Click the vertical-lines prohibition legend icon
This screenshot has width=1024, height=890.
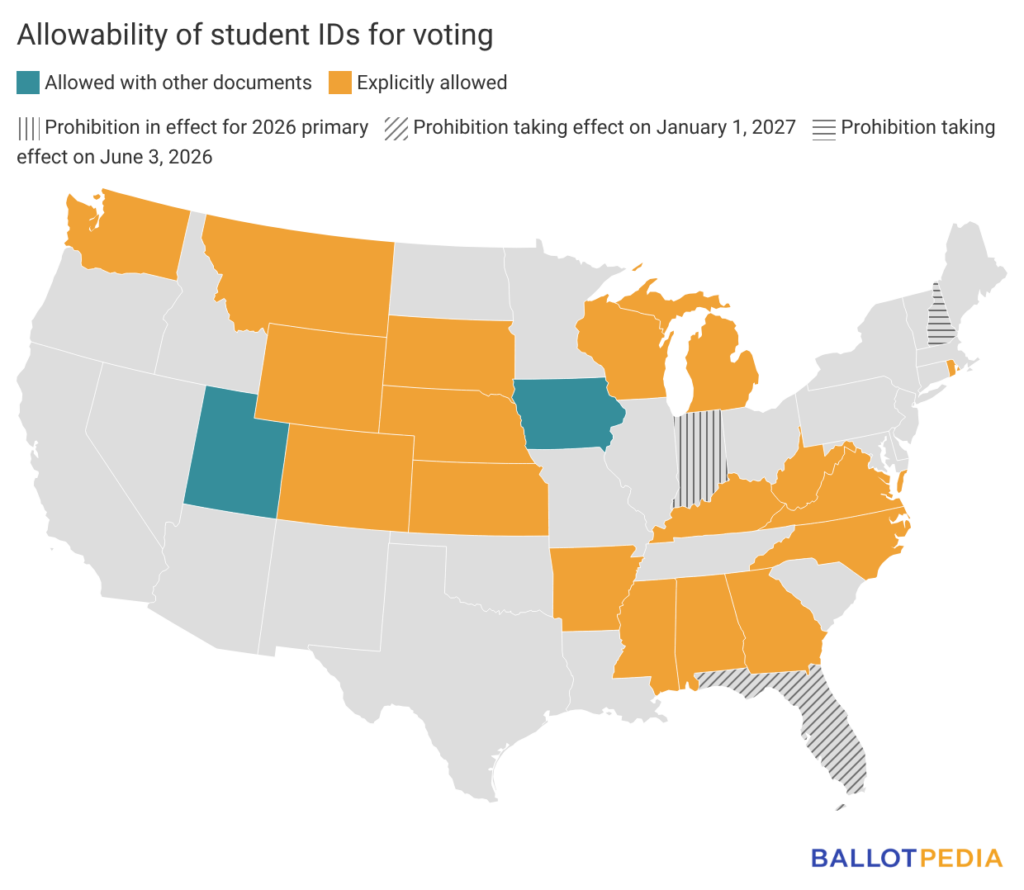coord(28,127)
